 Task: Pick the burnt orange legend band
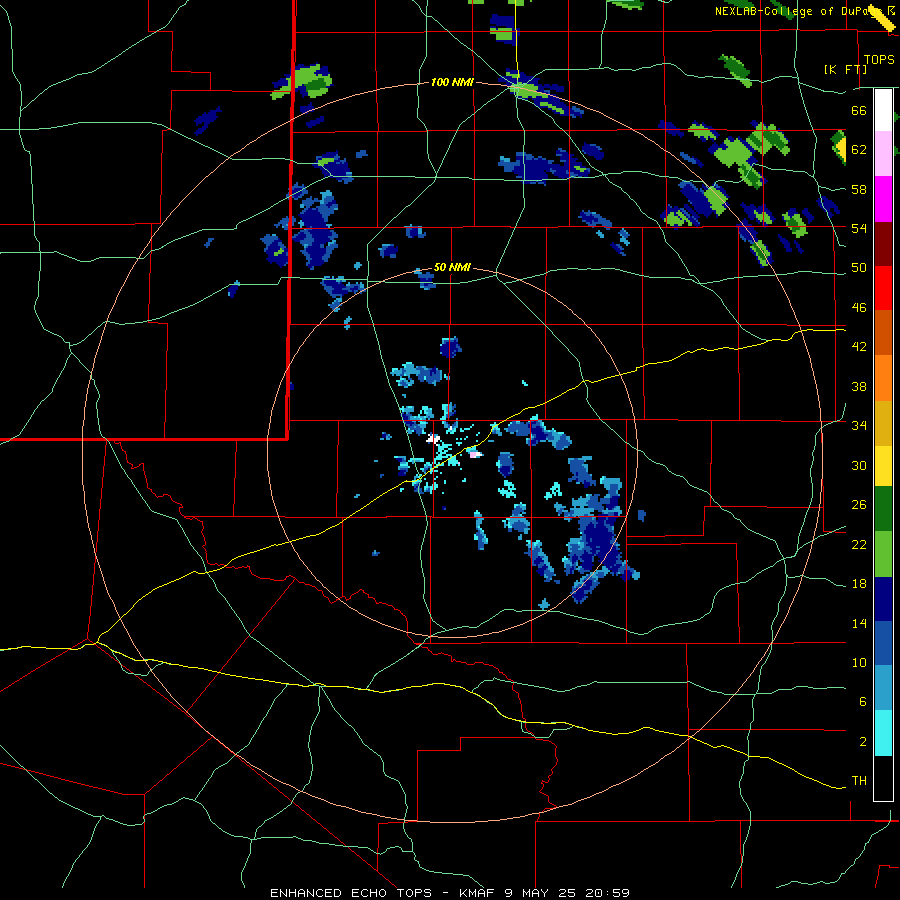tap(883, 333)
